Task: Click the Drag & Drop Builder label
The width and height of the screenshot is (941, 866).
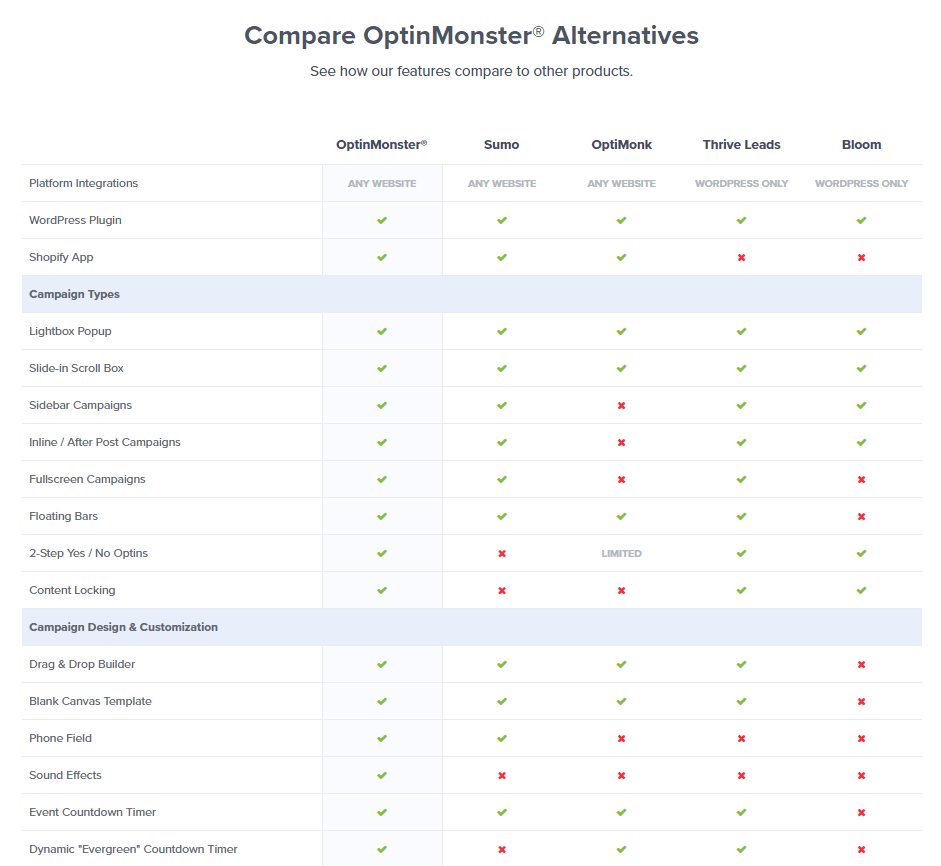Action: (x=82, y=664)
